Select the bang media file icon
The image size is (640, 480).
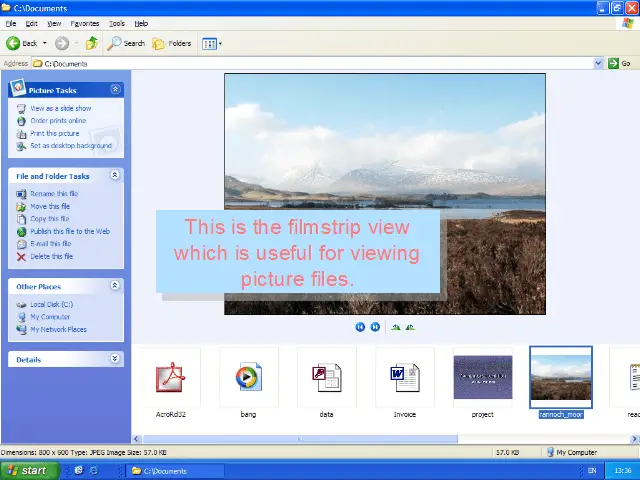coord(248,378)
